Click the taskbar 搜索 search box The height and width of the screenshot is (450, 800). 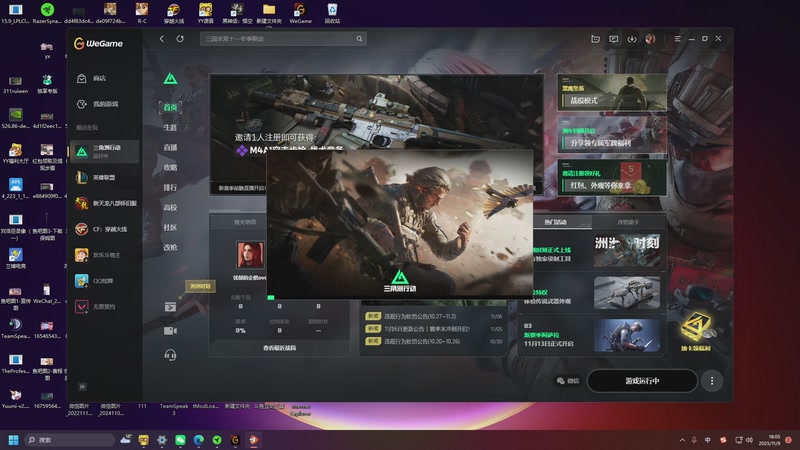pyautogui.click(x=69, y=440)
